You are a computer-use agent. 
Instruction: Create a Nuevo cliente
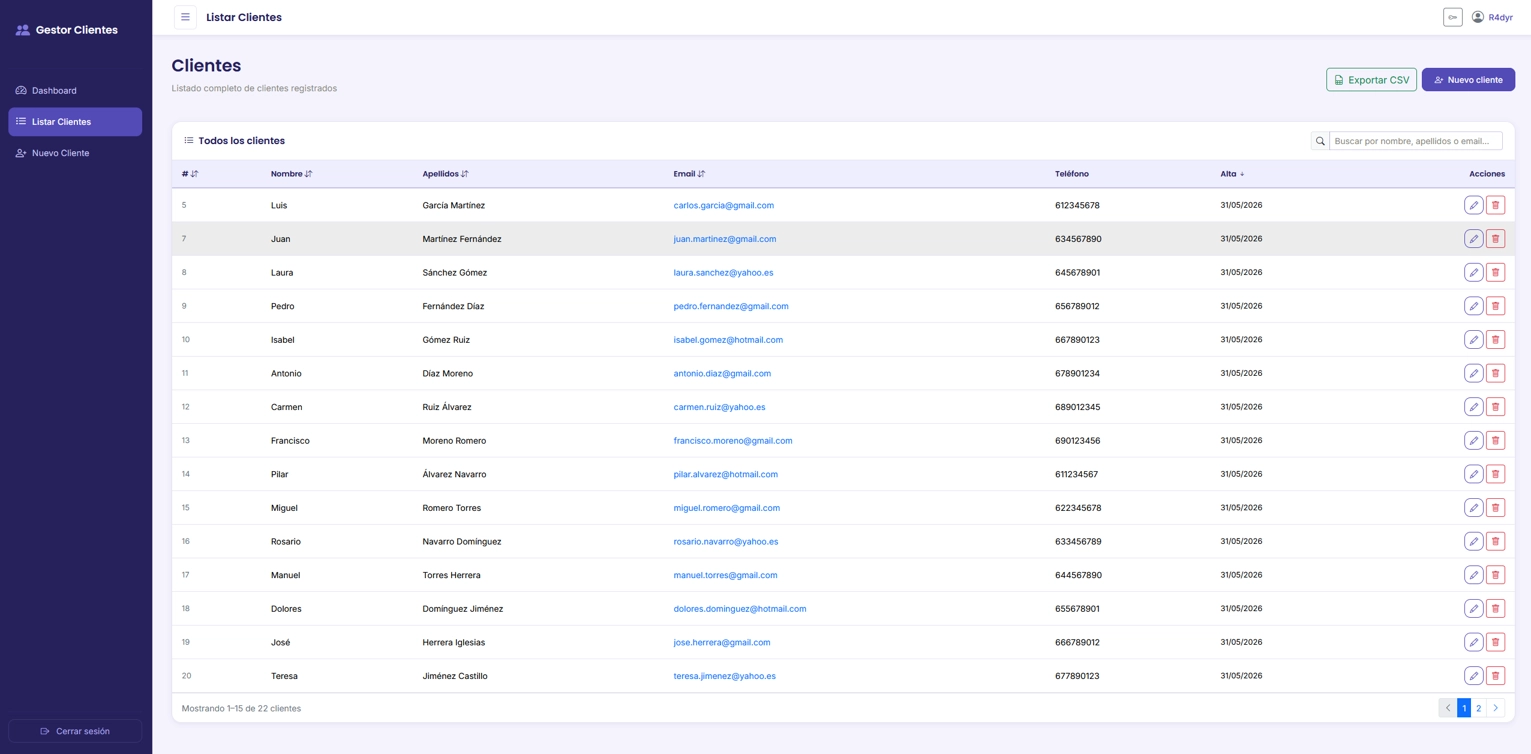click(x=1468, y=80)
